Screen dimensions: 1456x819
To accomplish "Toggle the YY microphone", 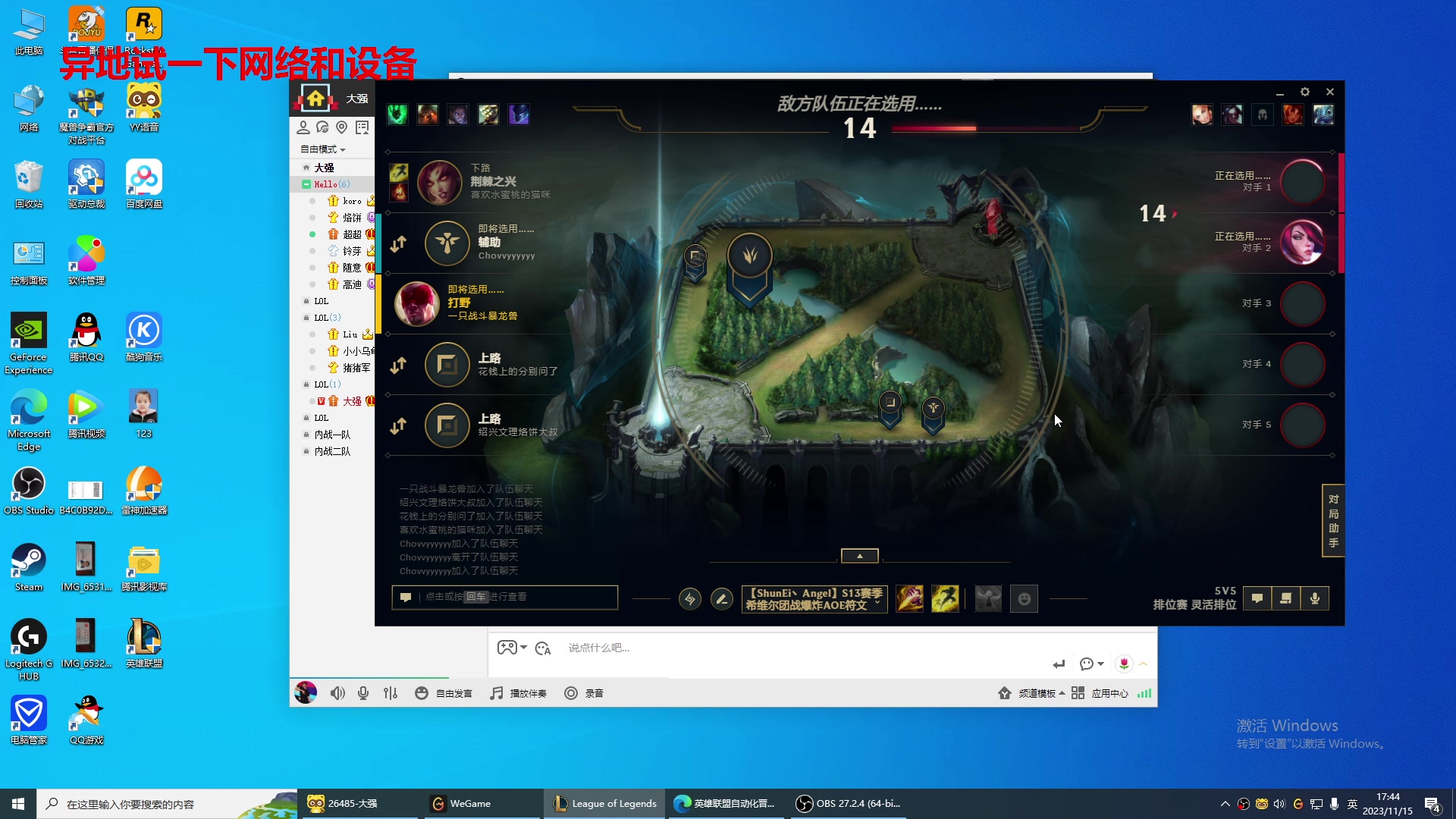I will click(364, 693).
